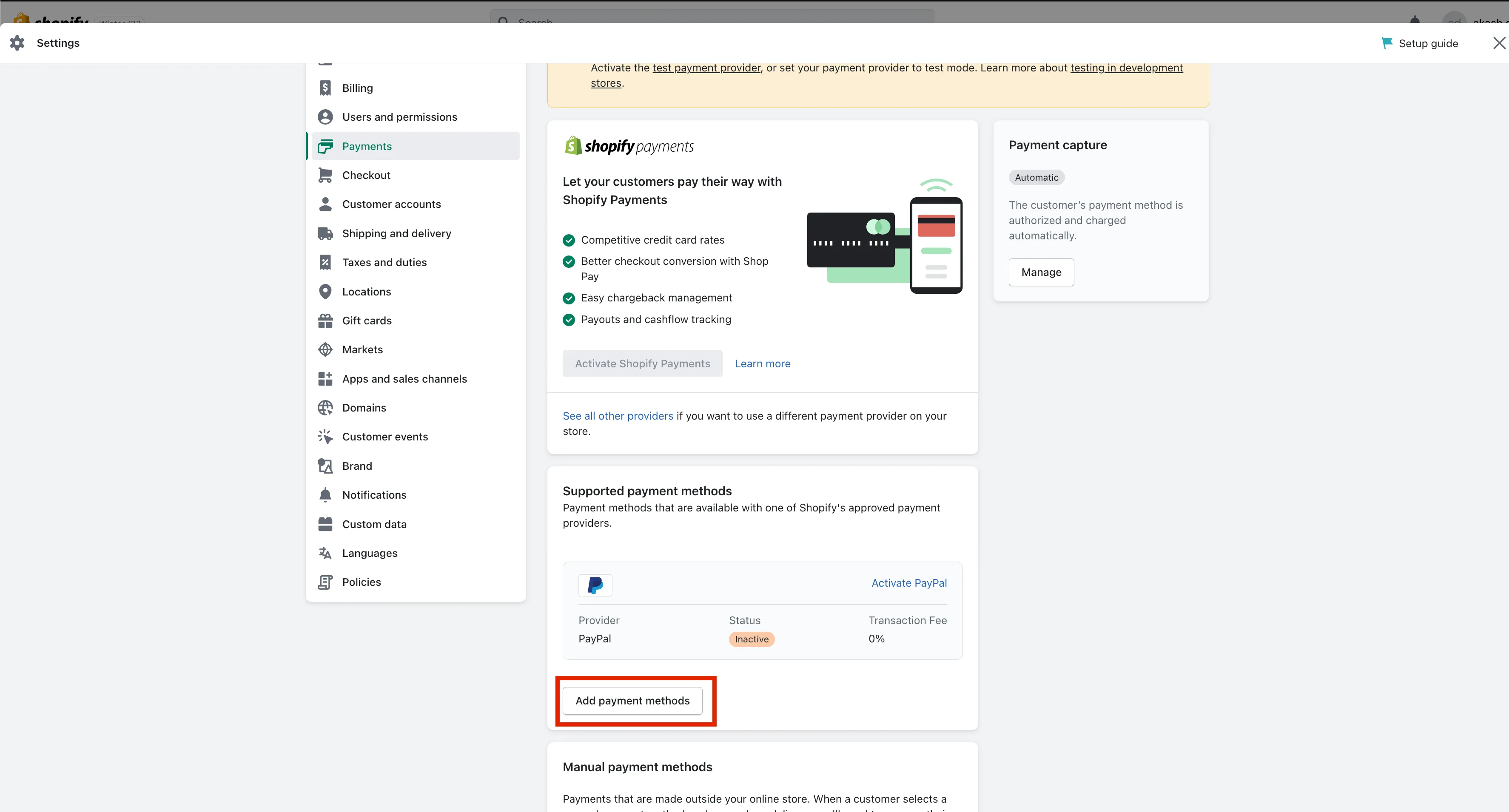The width and height of the screenshot is (1509, 812).
Task: Click the Shopify Payments logo
Action: point(629,146)
